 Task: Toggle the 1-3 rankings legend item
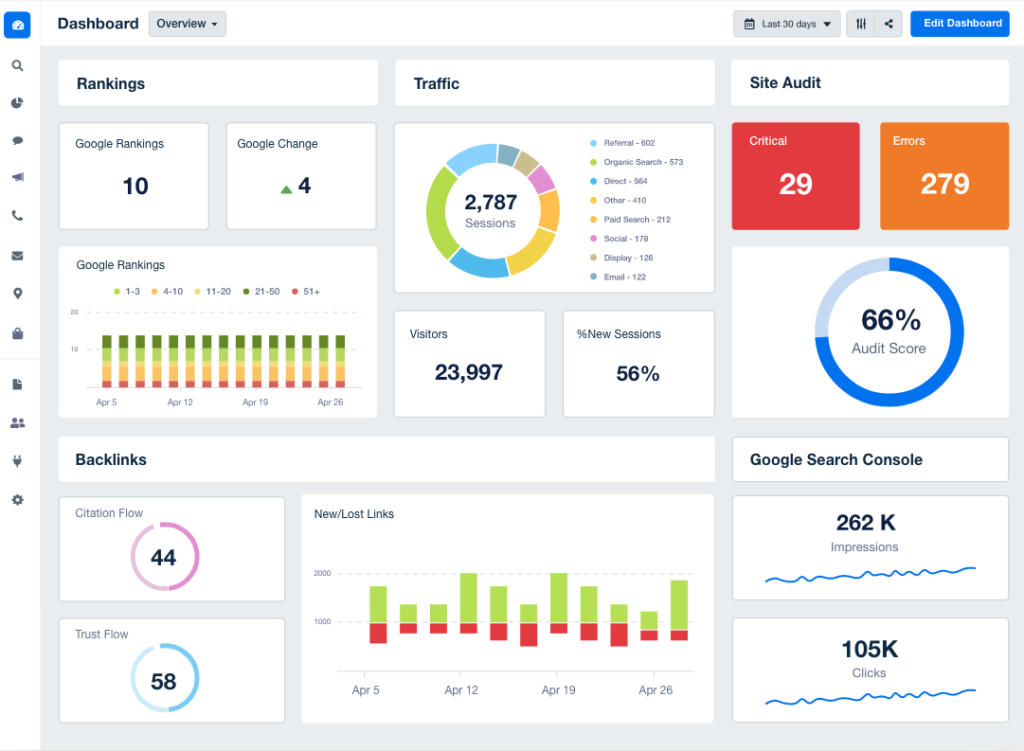pyautogui.click(x=126, y=291)
